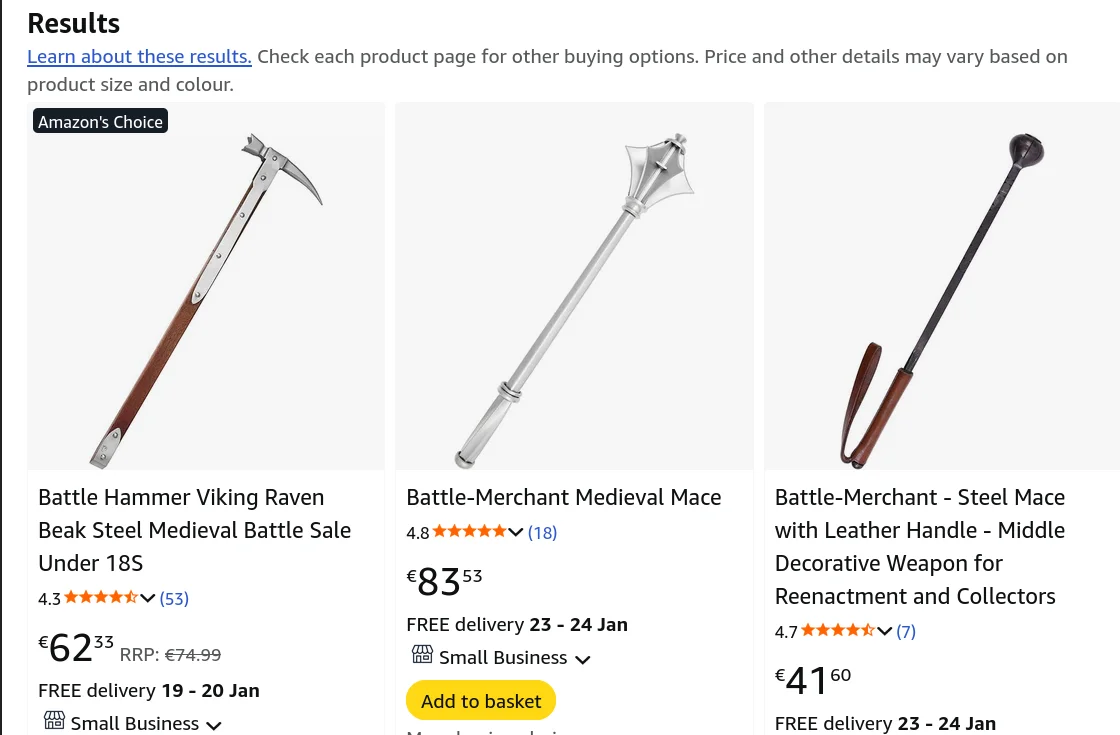Expand Small Business details for Medieval Mace

(x=583, y=659)
